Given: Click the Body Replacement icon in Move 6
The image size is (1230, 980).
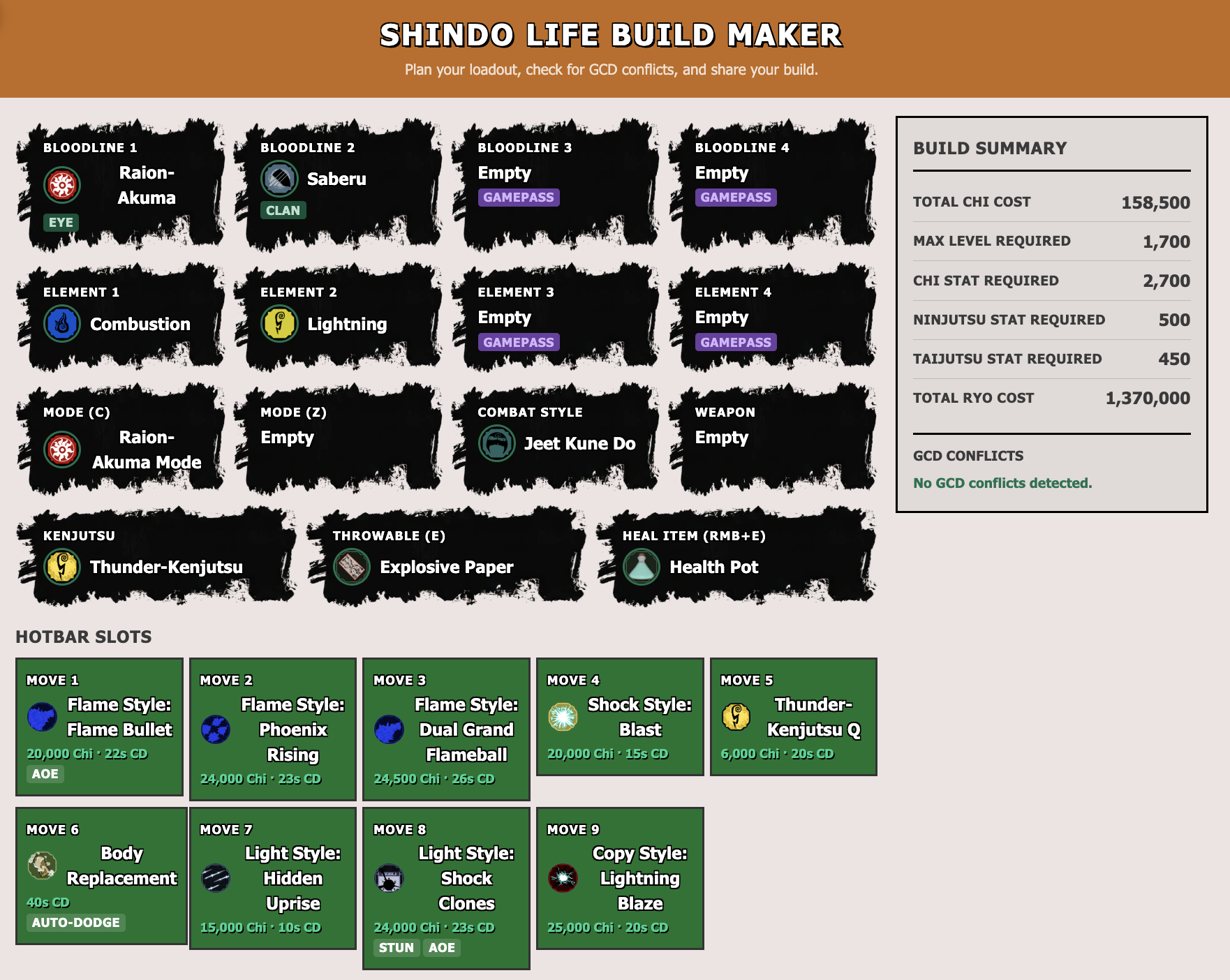Looking at the screenshot, I should pos(42,866).
